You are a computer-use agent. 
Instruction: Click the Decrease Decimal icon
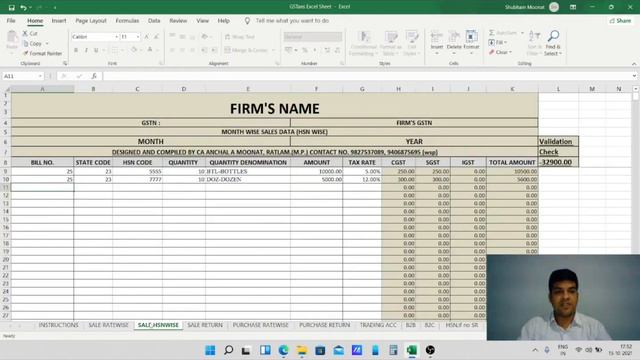(337, 50)
